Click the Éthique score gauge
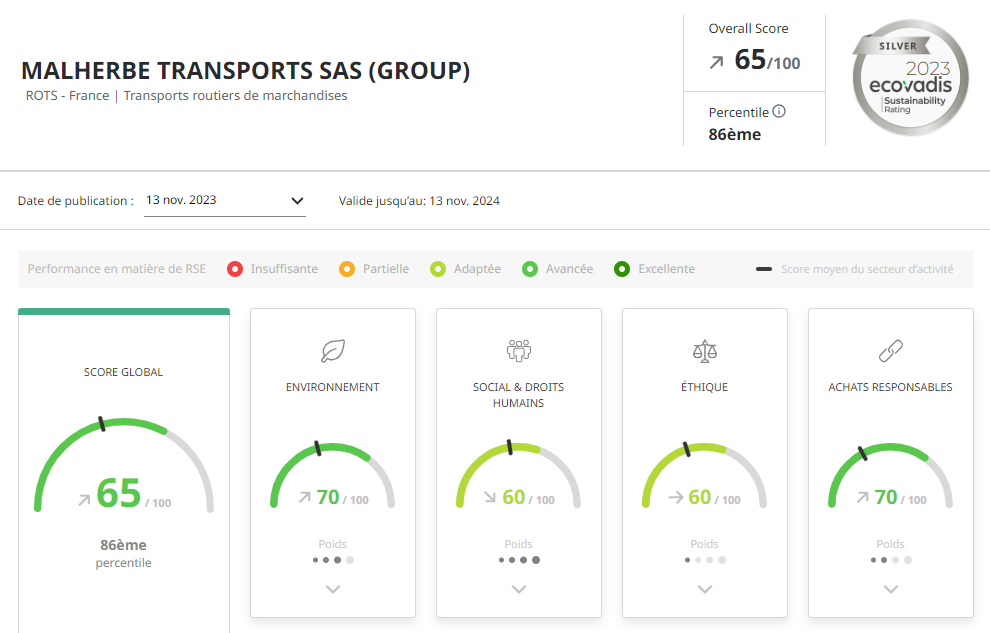The image size is (990, 633). [705, 475]
